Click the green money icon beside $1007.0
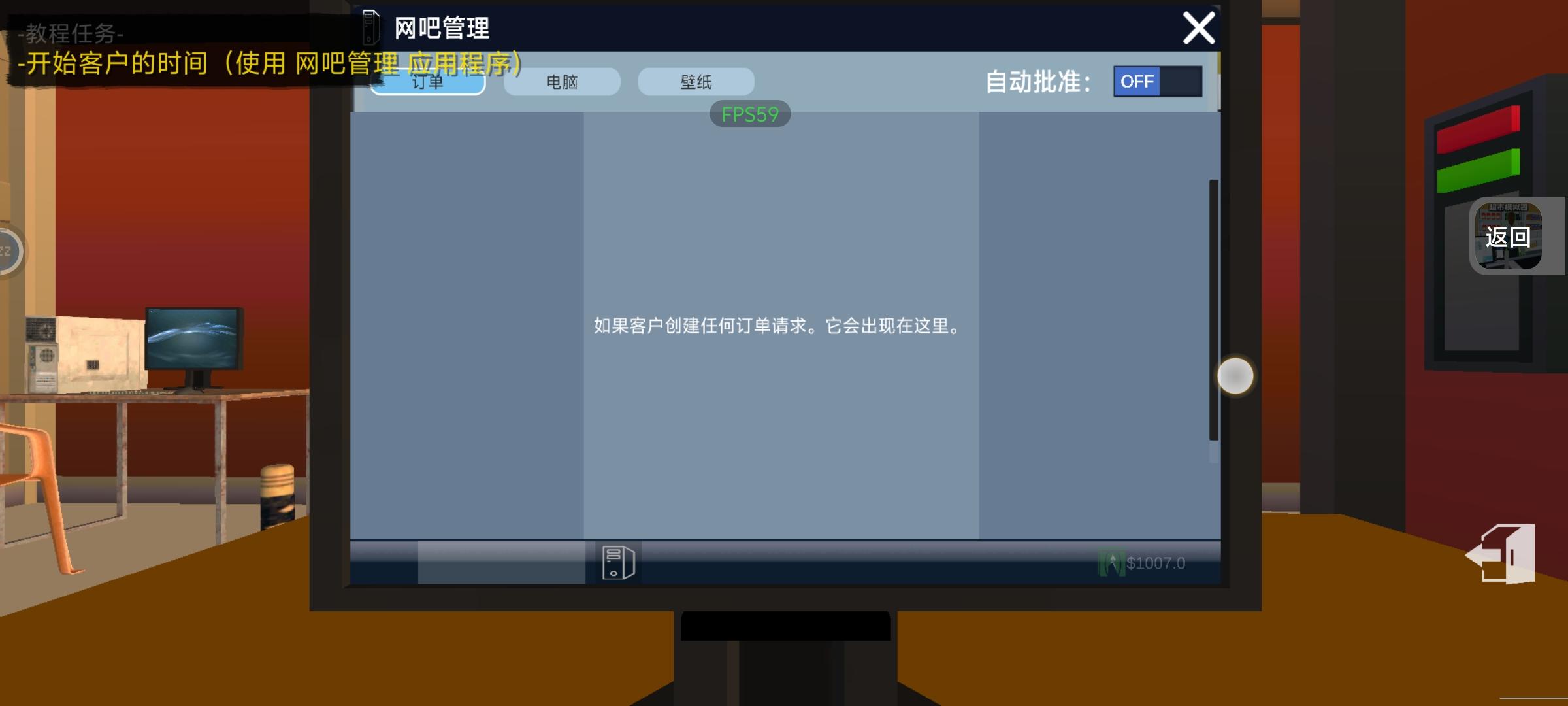1568x706 pixels. pos(1111,563)
